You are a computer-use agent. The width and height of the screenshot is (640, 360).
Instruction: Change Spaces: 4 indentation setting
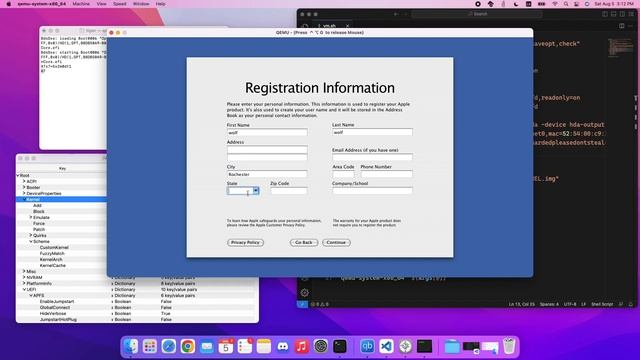[549, 304]
